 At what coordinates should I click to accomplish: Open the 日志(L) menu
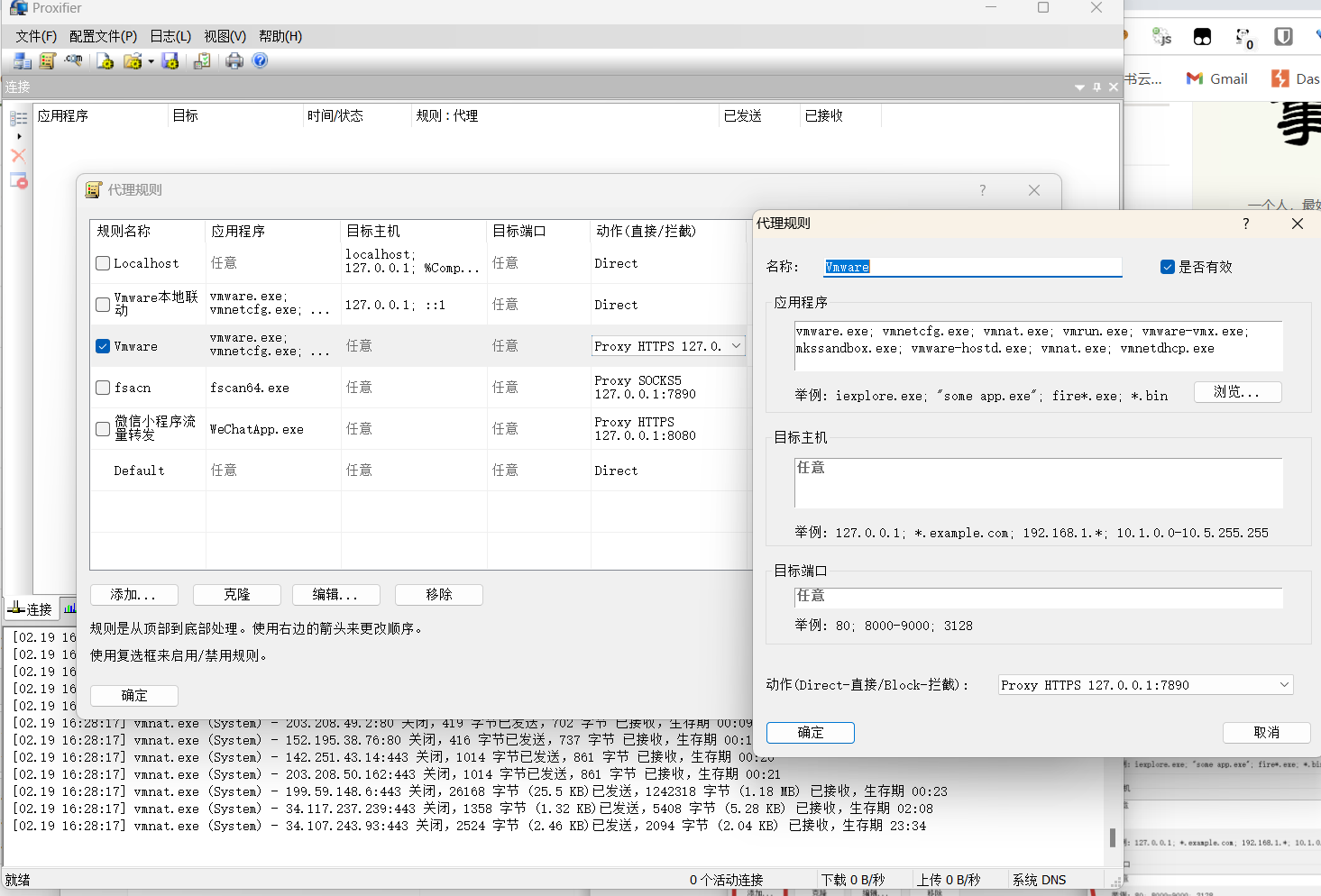[170, 36]
